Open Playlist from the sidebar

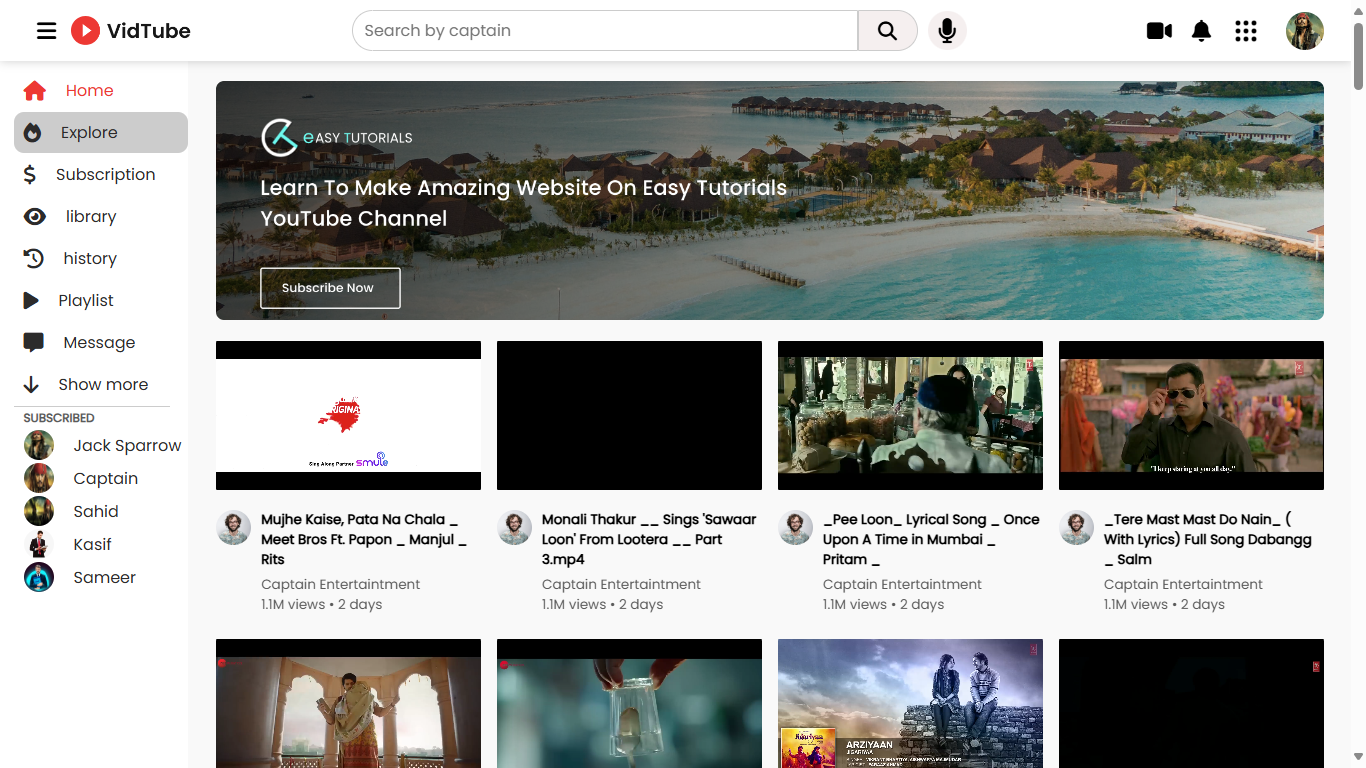88,300
